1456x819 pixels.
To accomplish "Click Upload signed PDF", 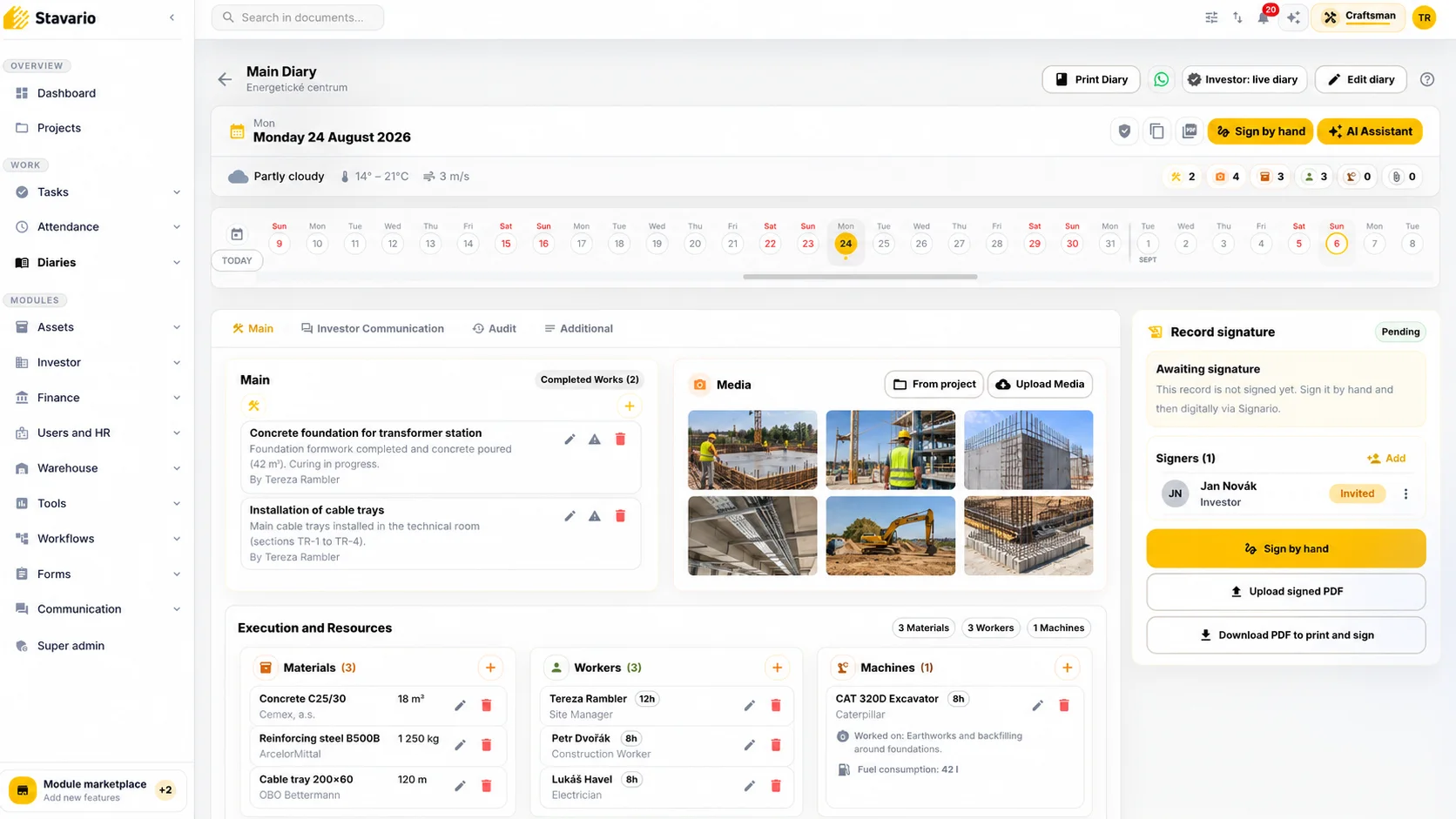I will (x=1286, y=592).
